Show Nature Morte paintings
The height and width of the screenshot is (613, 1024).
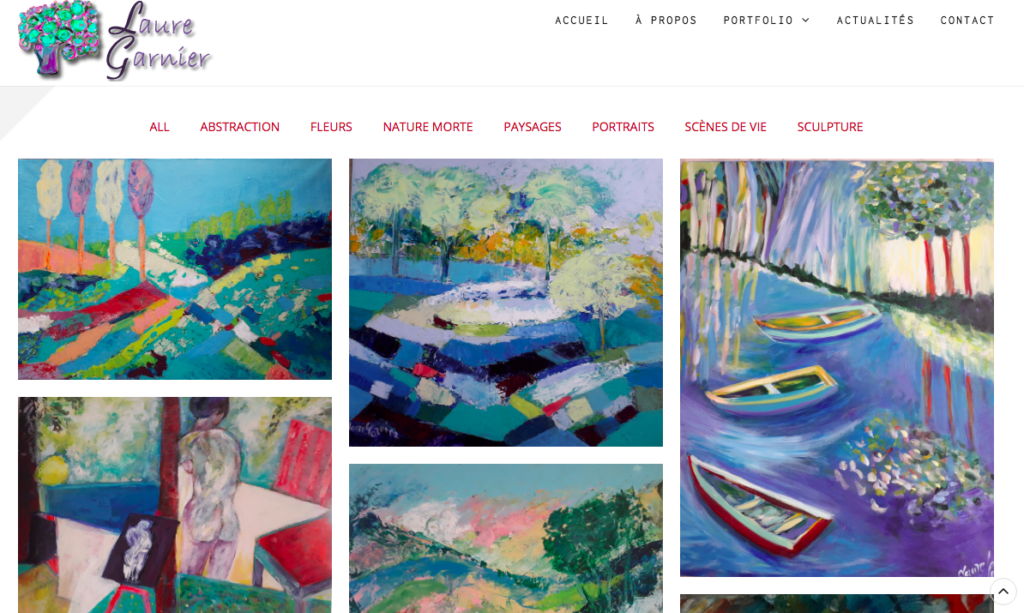[x=428, y=127]
